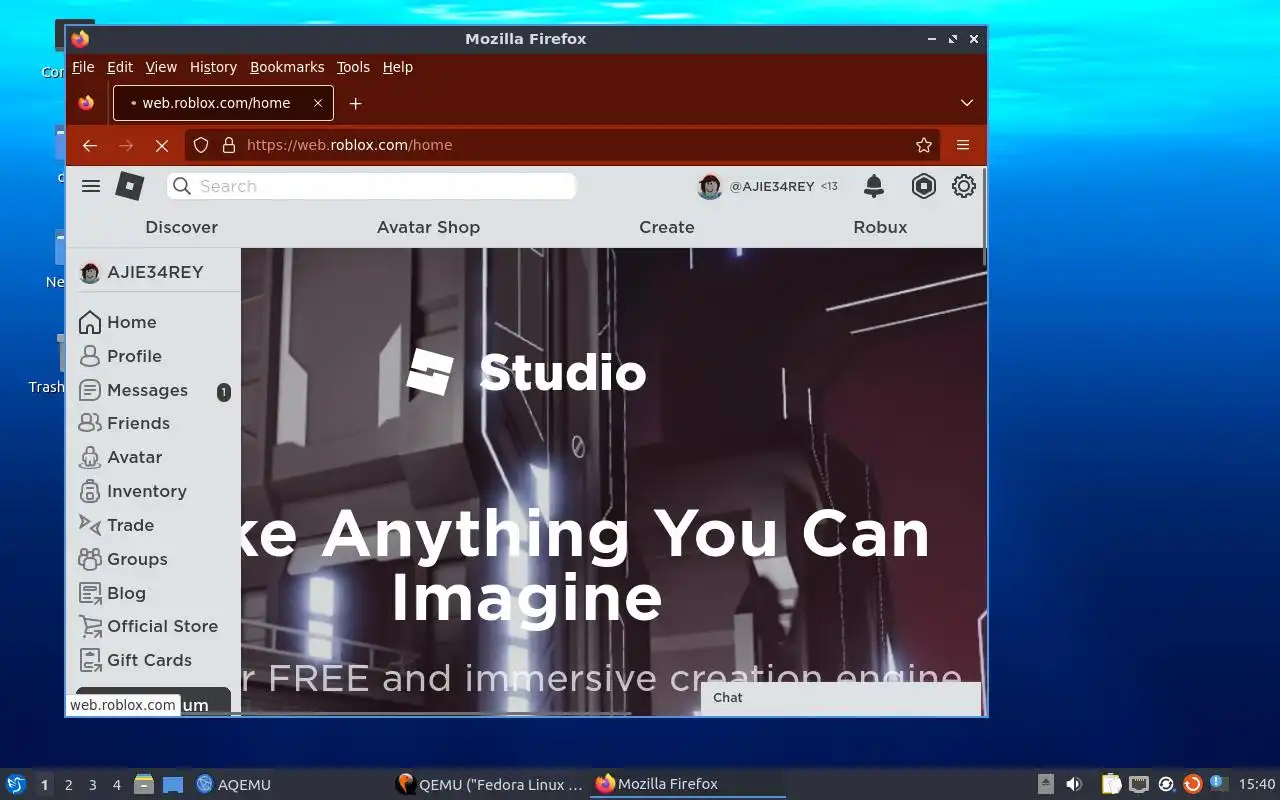This screenshot has width=1280, height=800.
Task: Bookmark this page with the star icon
Action: (924, 145)
